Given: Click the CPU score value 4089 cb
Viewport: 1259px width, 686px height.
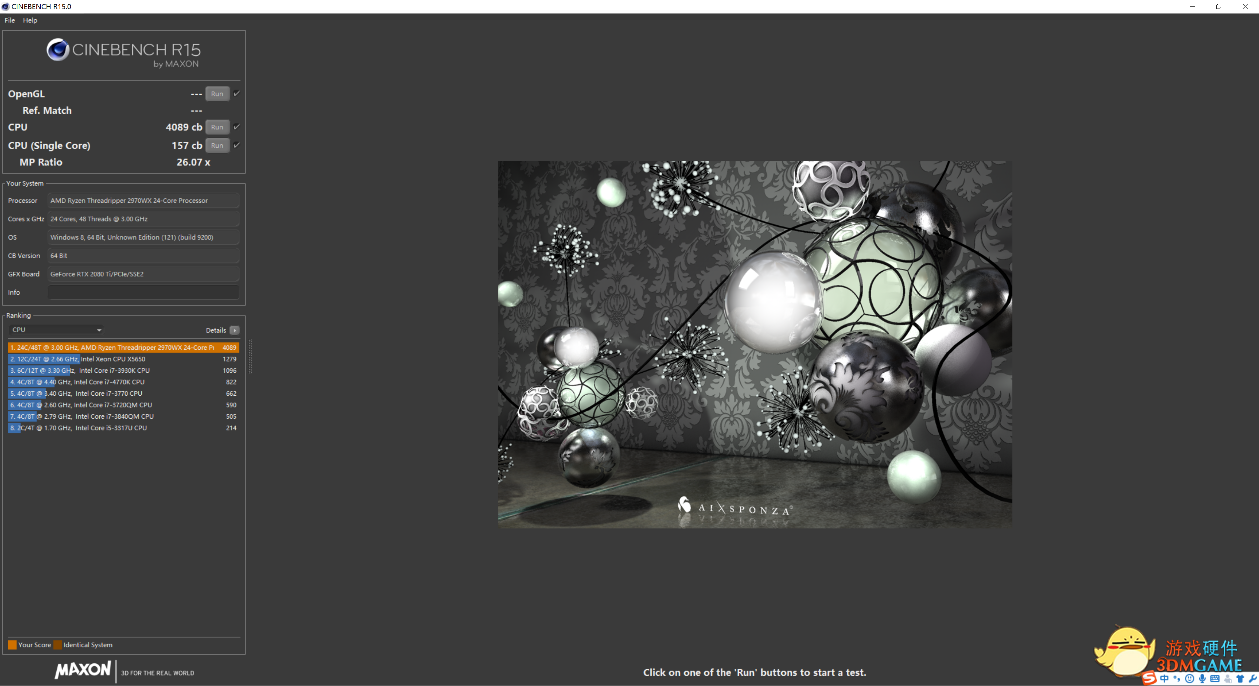Looking at the screenshot, I should (x=184, y=127).
